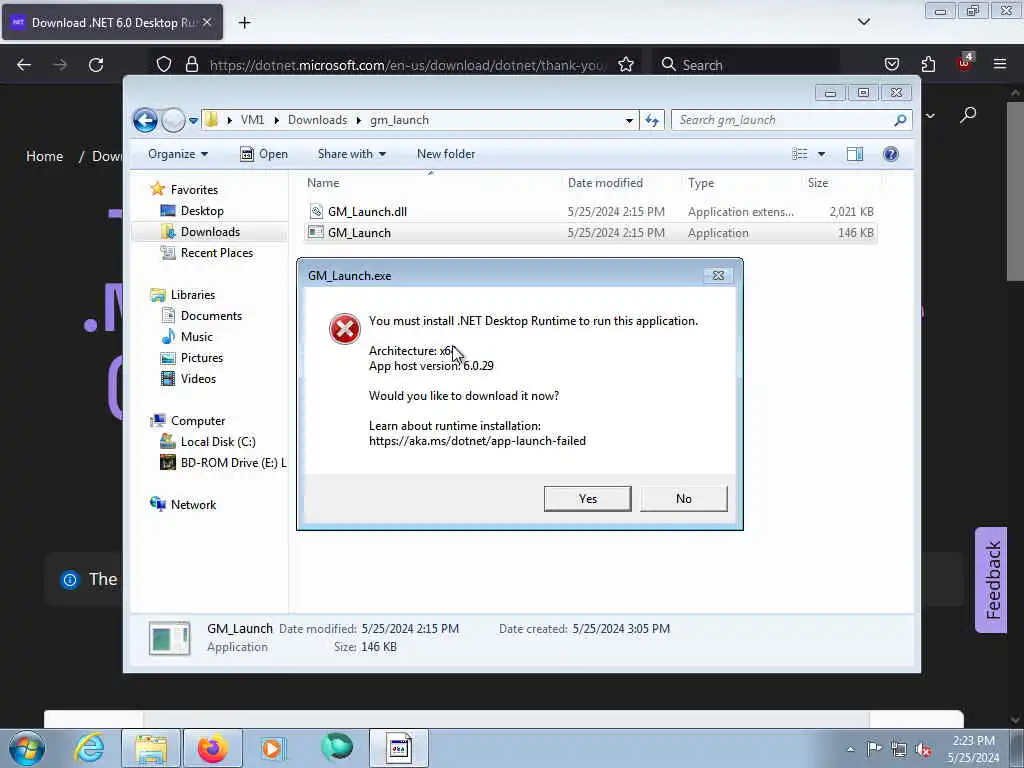The image size is (1024, 768).
Task: Click Explorer forward navigation arrow
Action: tap(173, 120)
